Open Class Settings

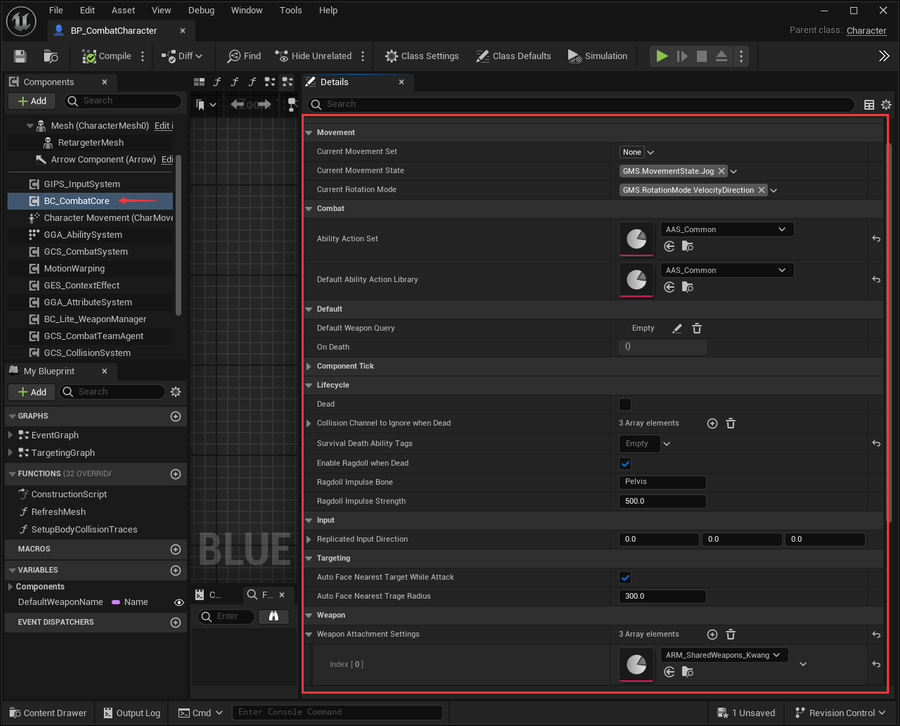422,56
